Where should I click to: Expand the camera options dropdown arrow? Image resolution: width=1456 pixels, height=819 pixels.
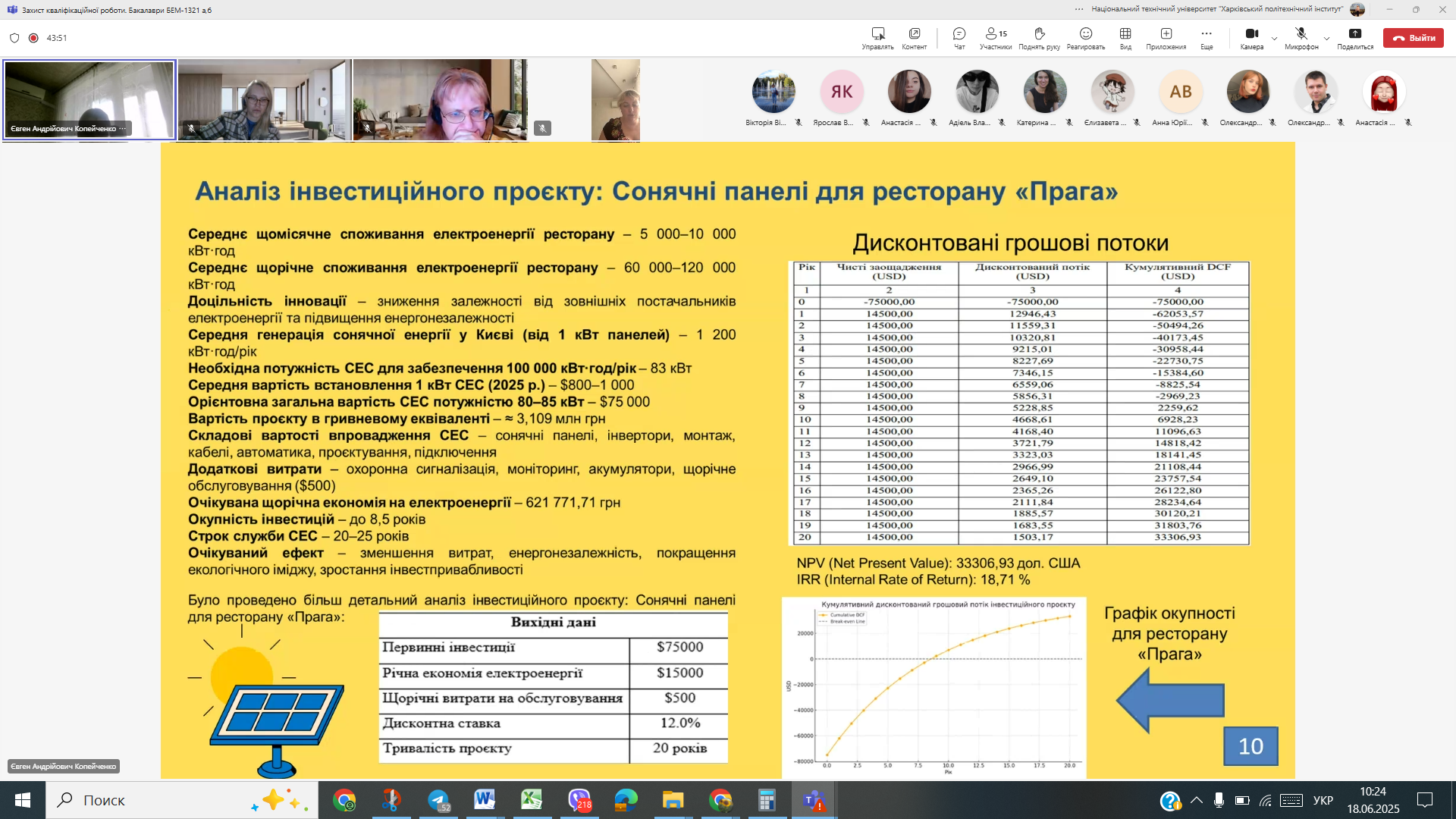(1274, 39)
